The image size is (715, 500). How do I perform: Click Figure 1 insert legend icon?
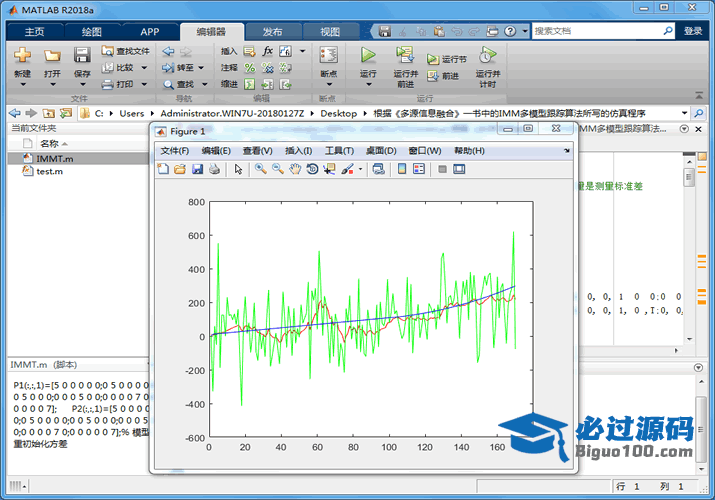tap(419, 169)
